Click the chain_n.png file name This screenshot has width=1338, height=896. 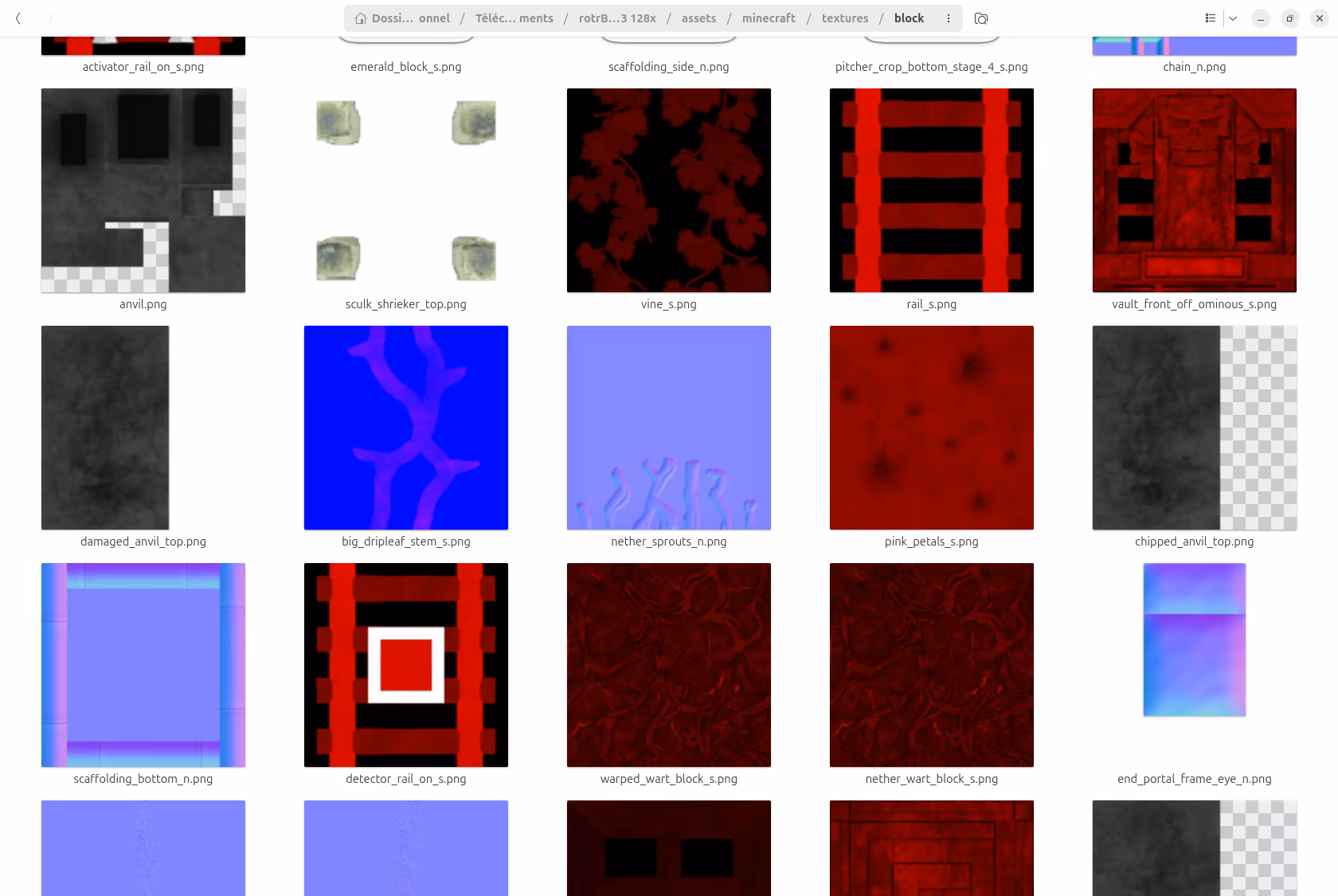pos(1195,67)
